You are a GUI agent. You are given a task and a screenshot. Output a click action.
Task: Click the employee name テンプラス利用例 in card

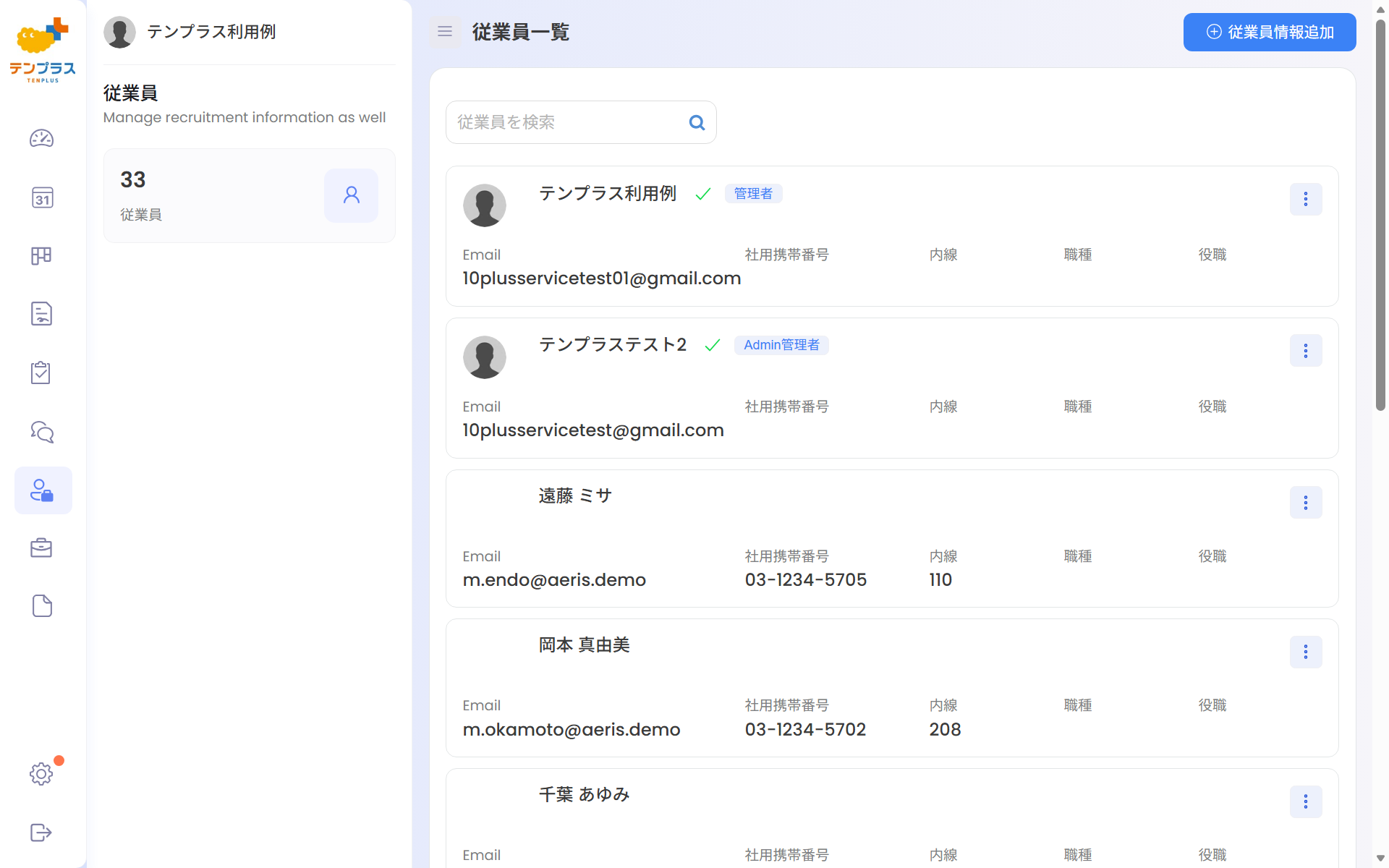tap(607, 193)
